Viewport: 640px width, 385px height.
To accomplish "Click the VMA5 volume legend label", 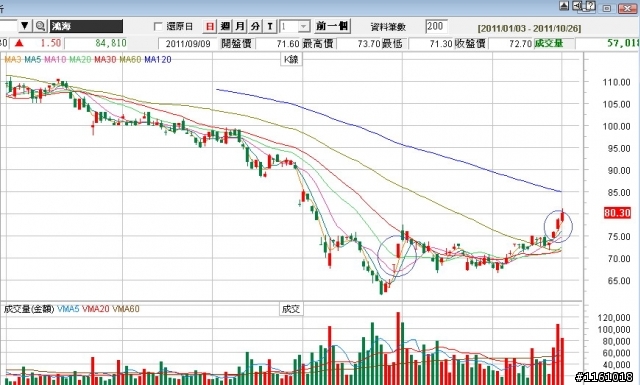I will tap(68, 309).
